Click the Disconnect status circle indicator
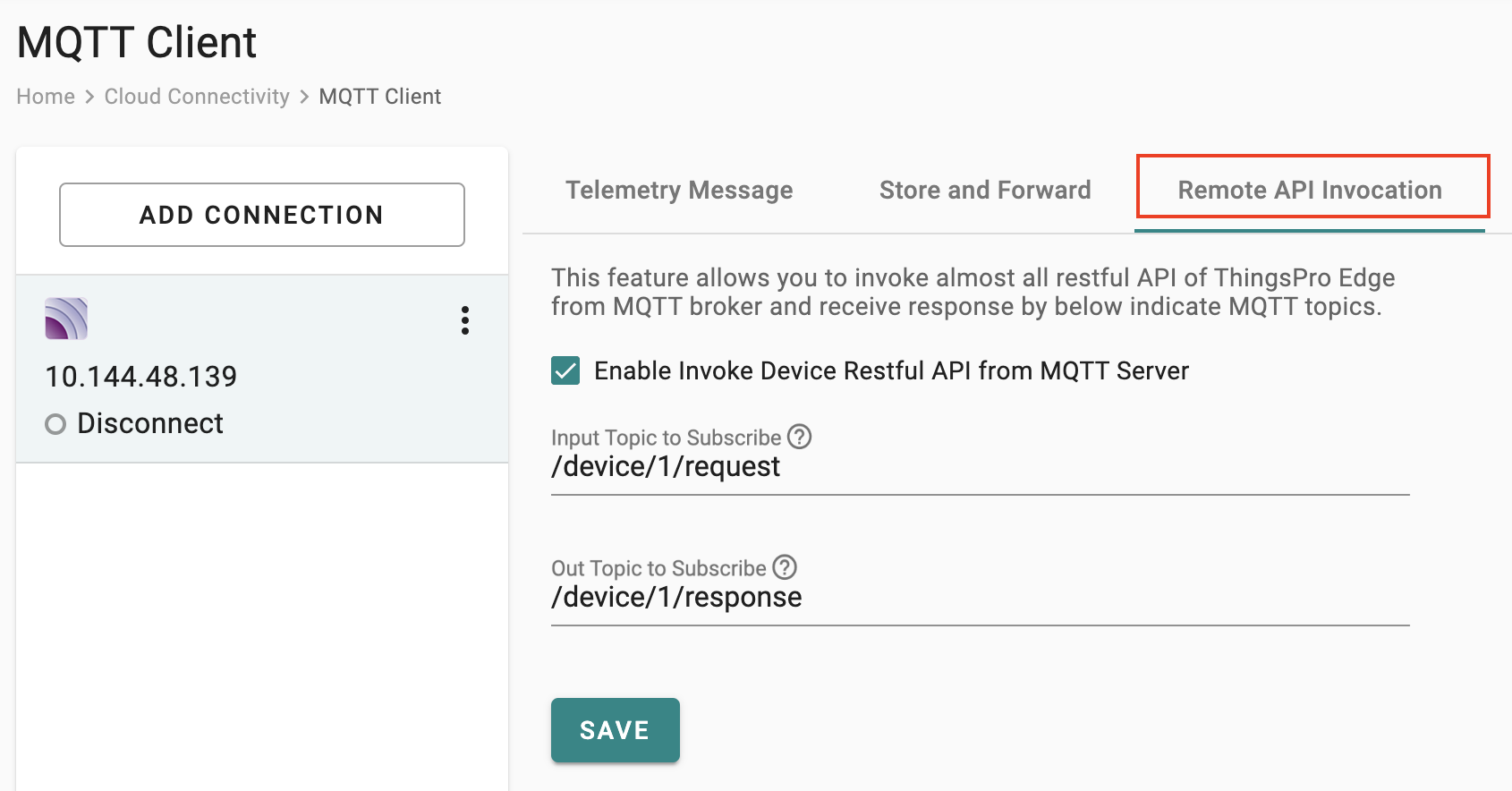 click(55, 424)
